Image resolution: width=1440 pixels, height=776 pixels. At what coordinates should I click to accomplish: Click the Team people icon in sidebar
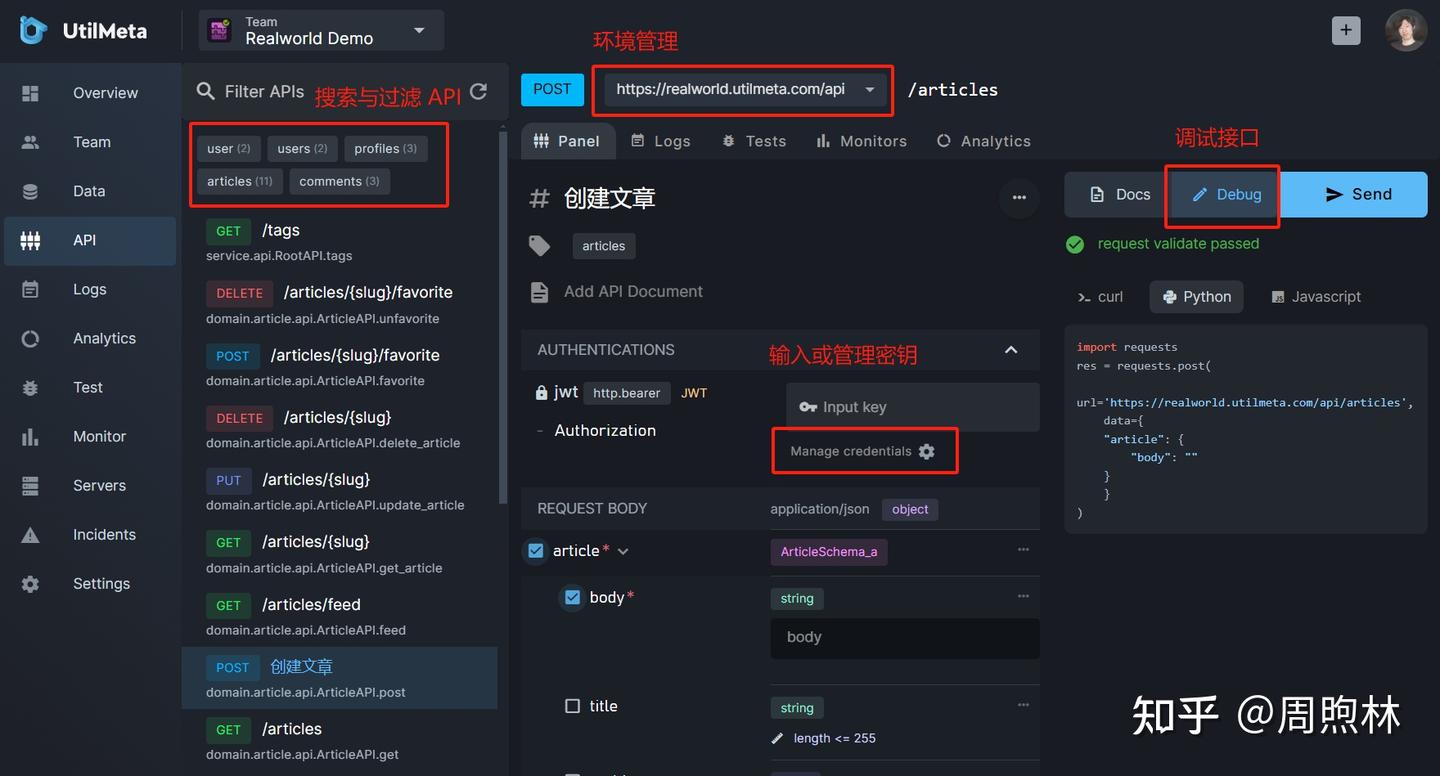31,142
